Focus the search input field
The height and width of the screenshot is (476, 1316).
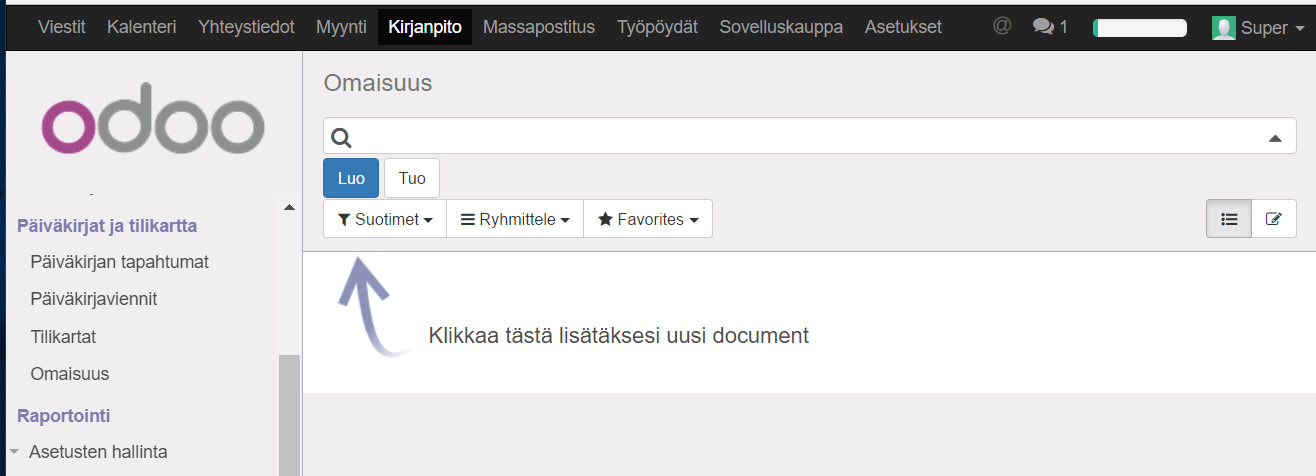809,137
